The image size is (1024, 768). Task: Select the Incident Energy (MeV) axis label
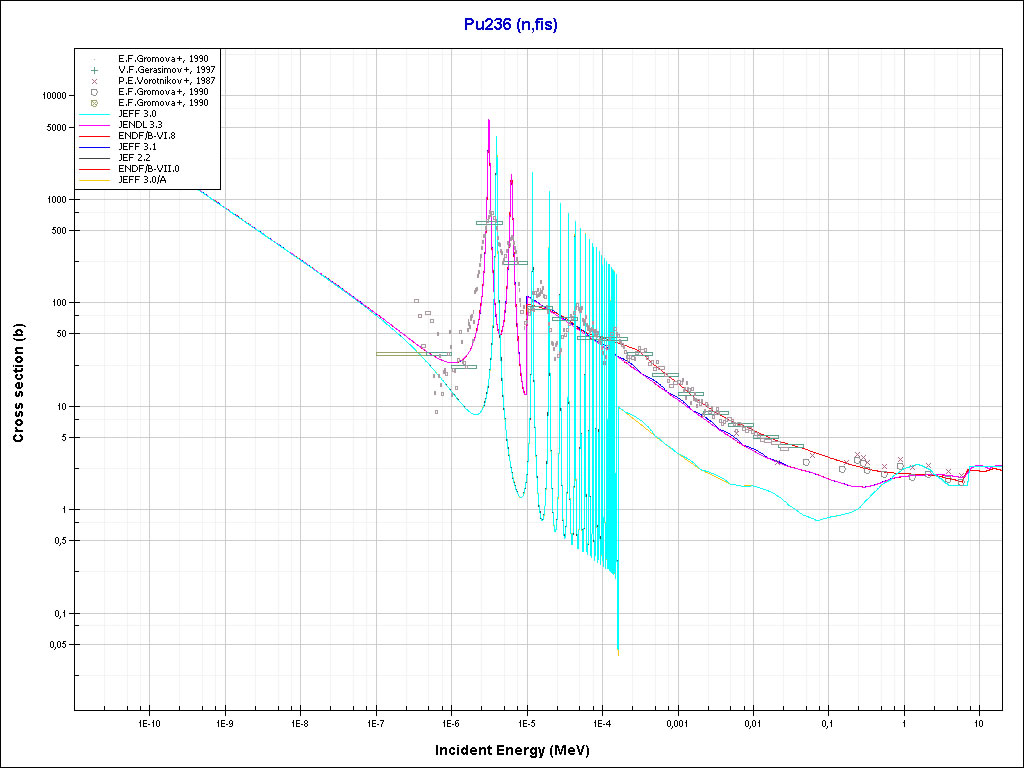pyautogui.click(x=510, y=749)
